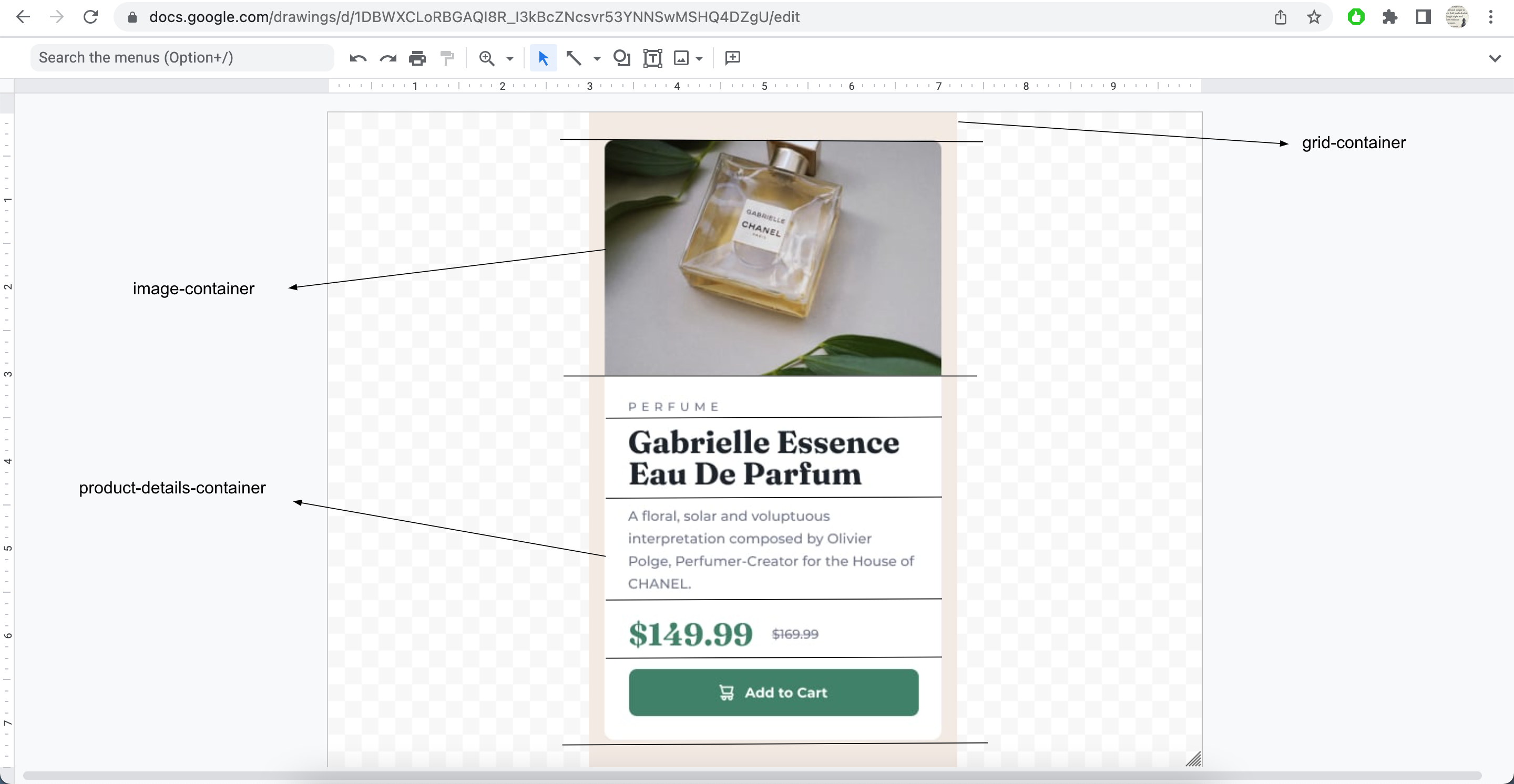Select the product-details-container label

172,488
